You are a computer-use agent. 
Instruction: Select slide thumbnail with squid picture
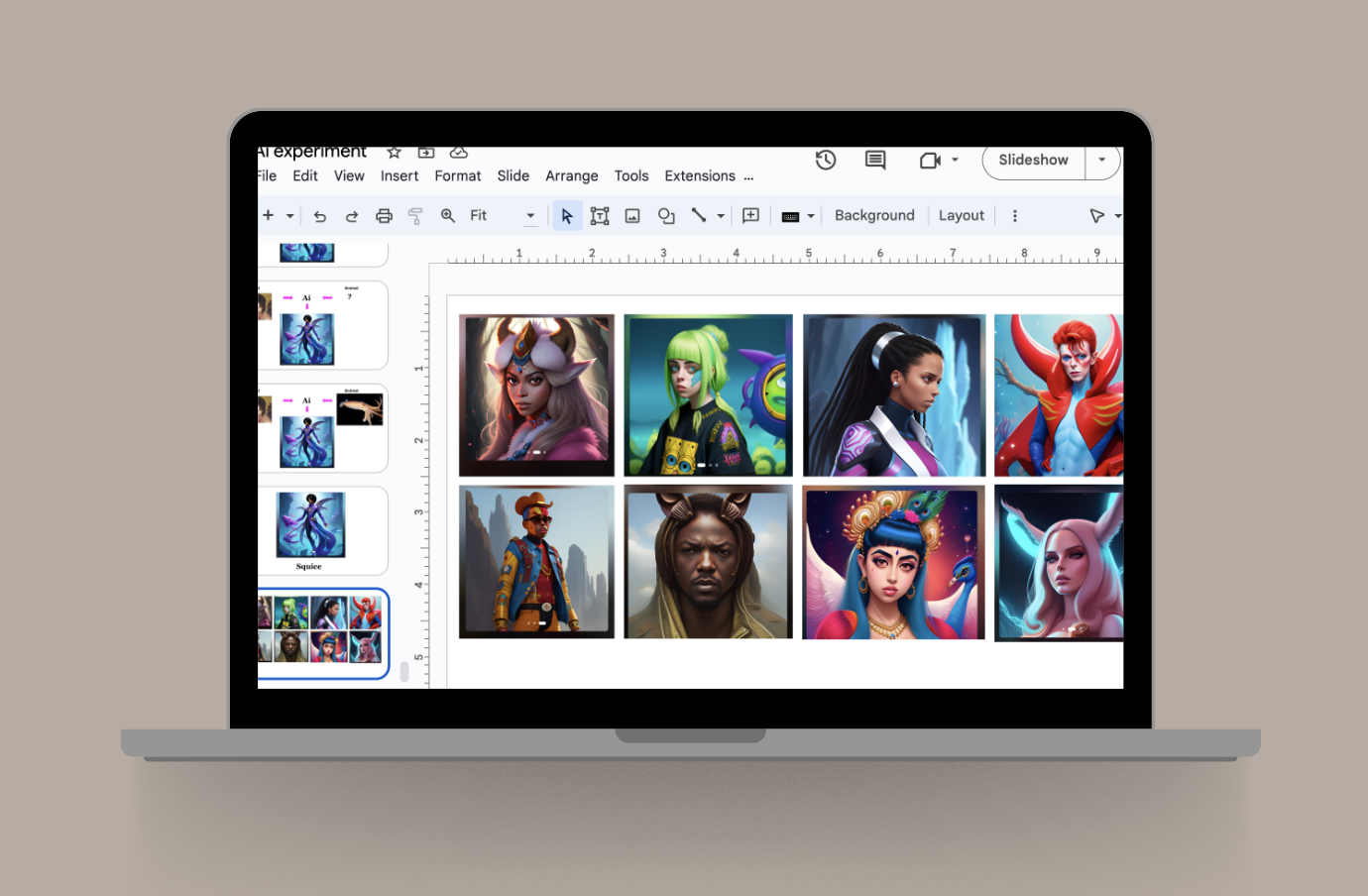[322, 428]
